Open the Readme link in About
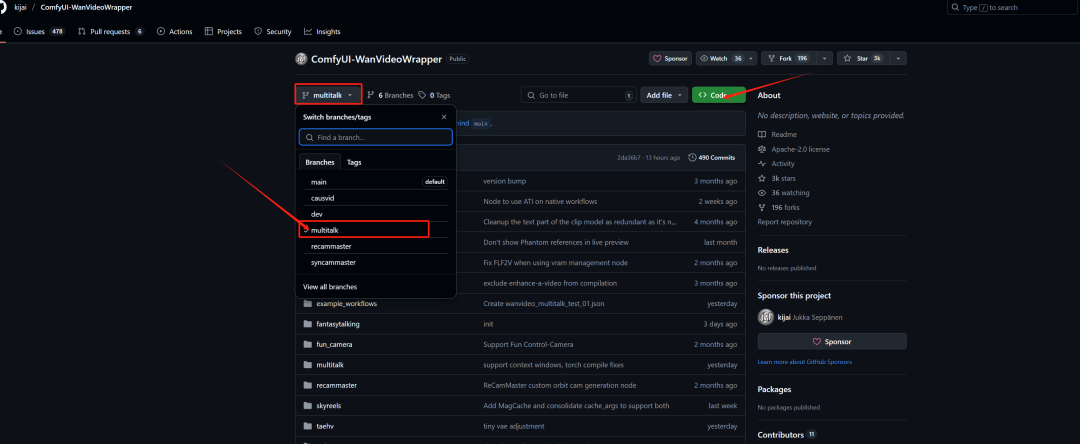 pyautogui.click(x=778, y=134)
